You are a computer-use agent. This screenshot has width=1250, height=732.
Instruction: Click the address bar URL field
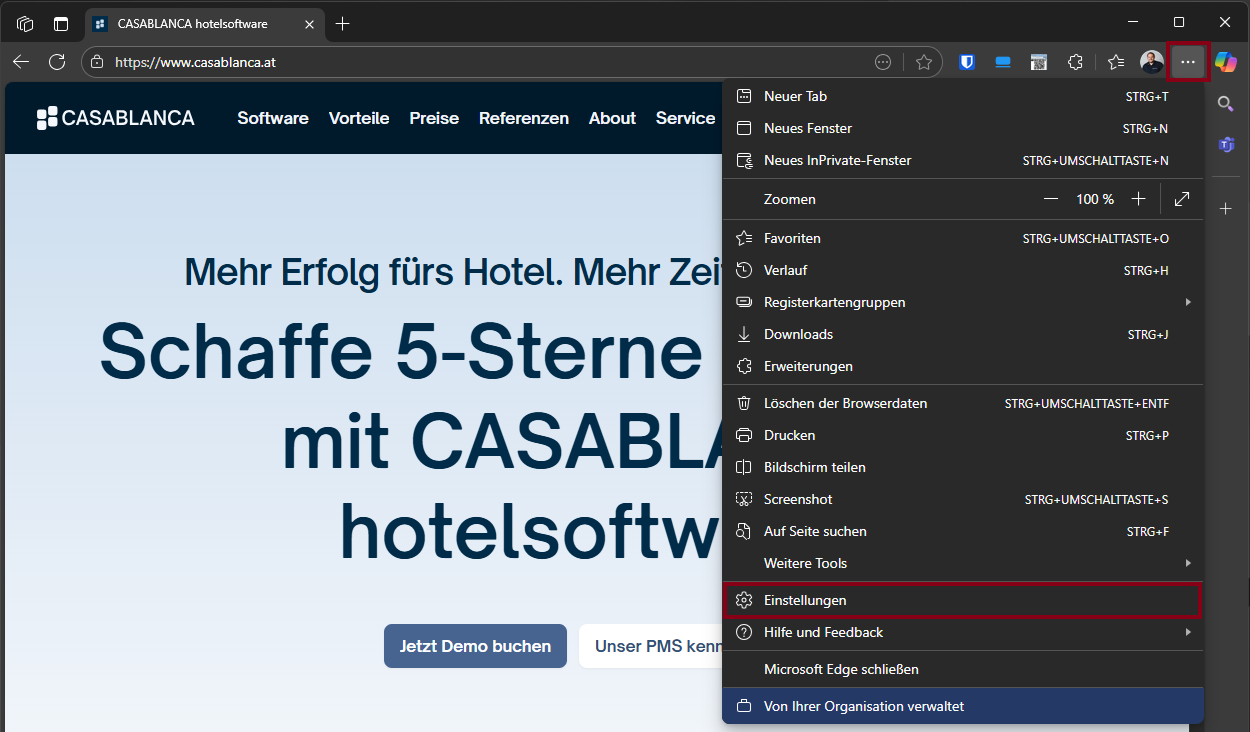480,62
